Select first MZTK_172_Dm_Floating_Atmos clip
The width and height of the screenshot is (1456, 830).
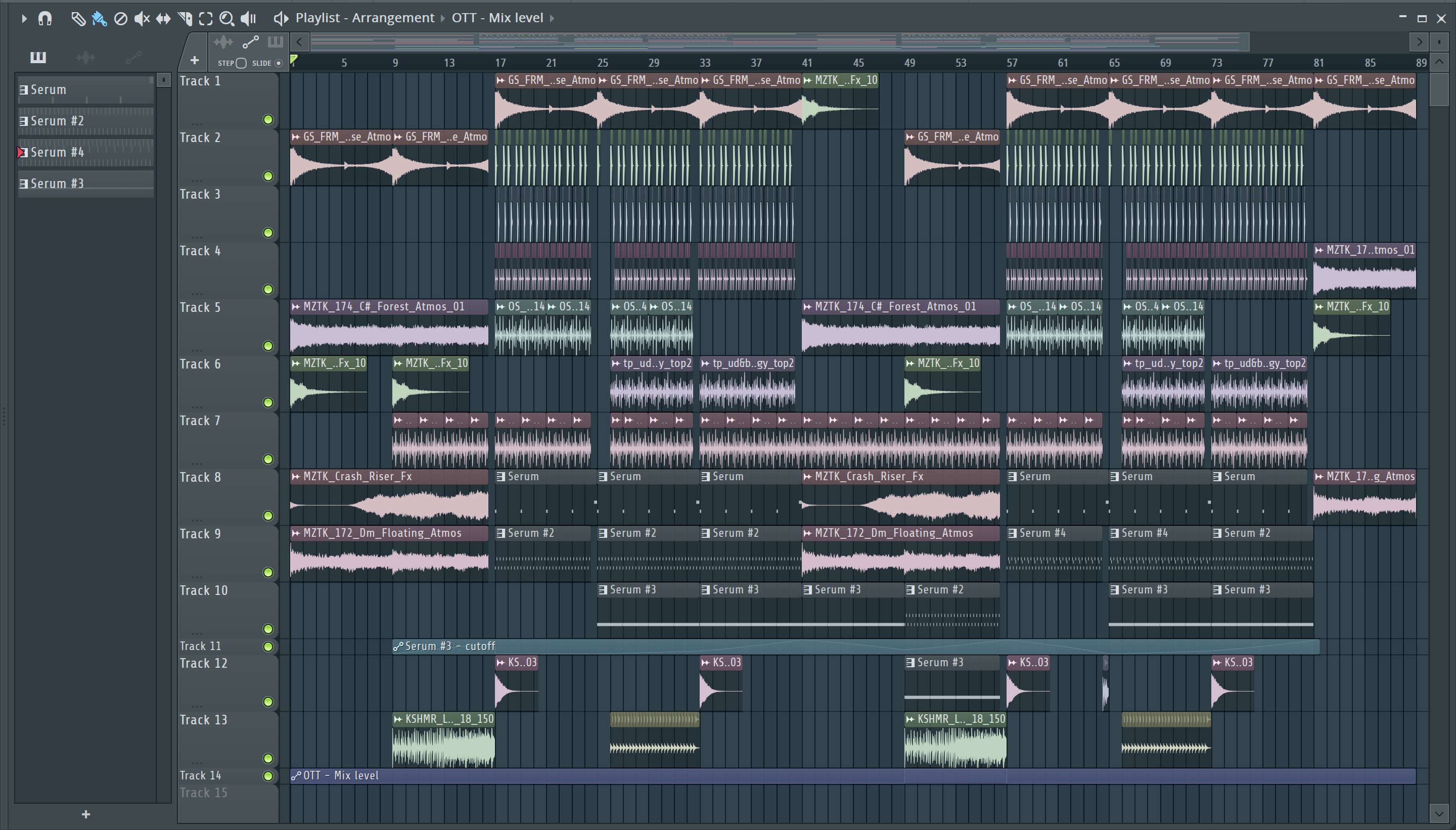pos(389,554)
